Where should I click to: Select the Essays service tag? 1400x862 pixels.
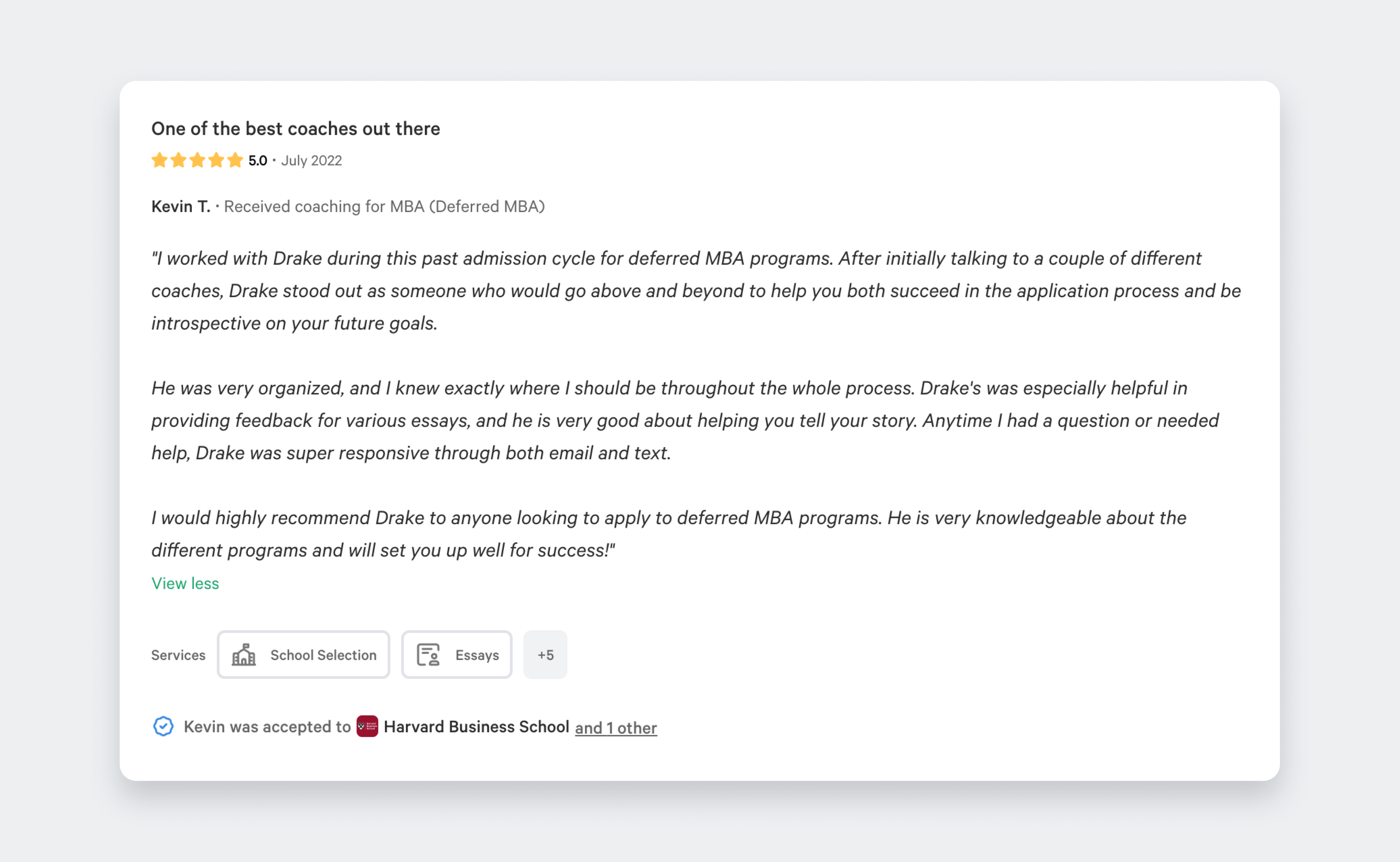click(x=456, y=655)
